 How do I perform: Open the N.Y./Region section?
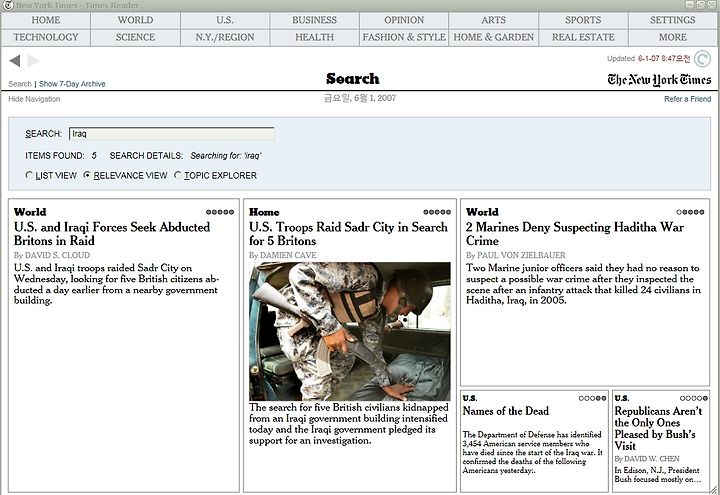coord(225,37)
